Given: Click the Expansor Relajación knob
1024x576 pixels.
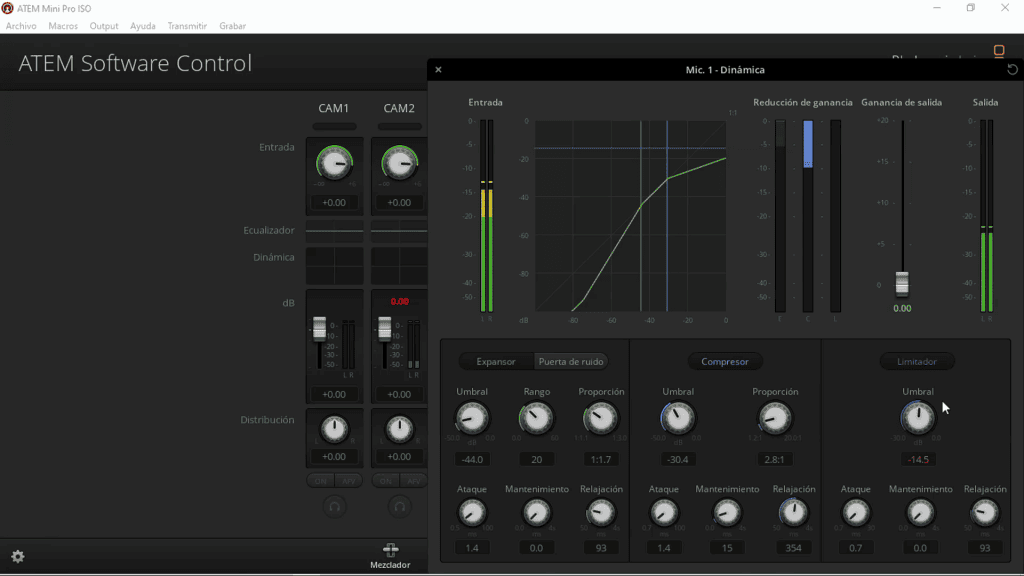Looking at the screenshot, I should pos(600,513).
